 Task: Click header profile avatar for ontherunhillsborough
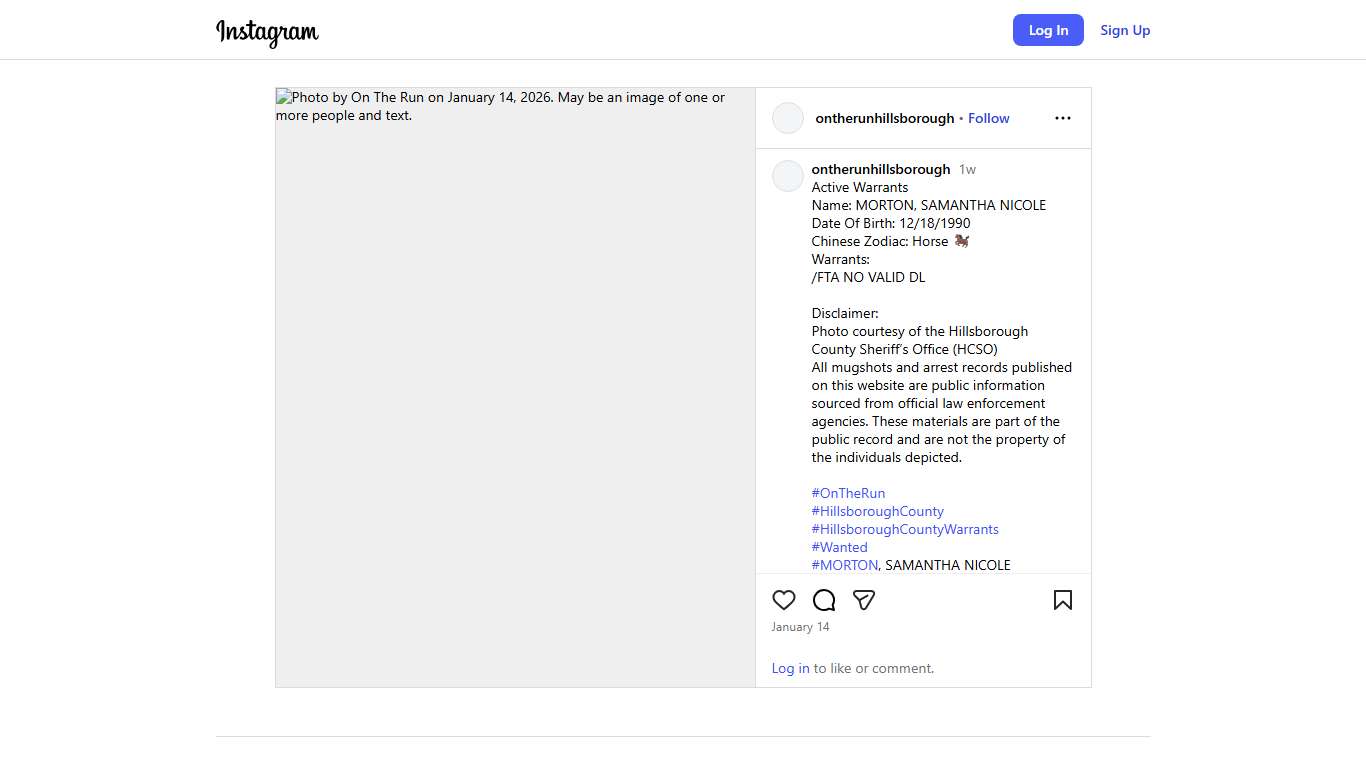(788, 118)
